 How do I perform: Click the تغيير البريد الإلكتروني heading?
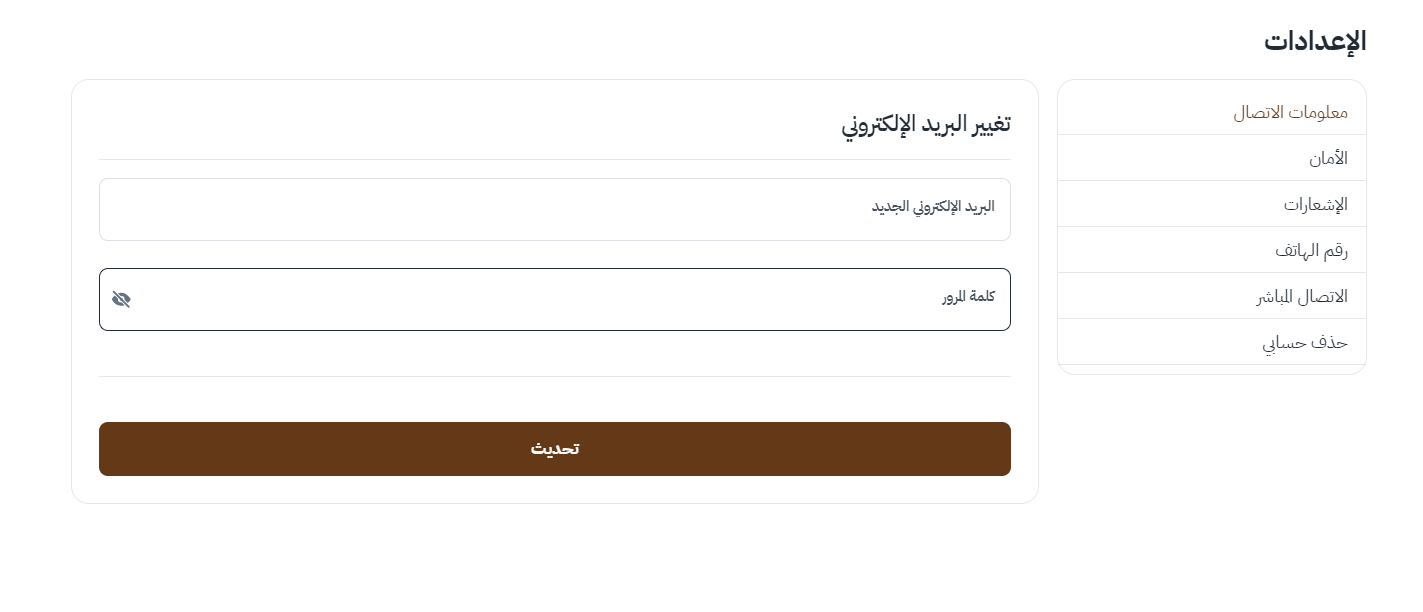pyautogui.click(x=925, y=124)
